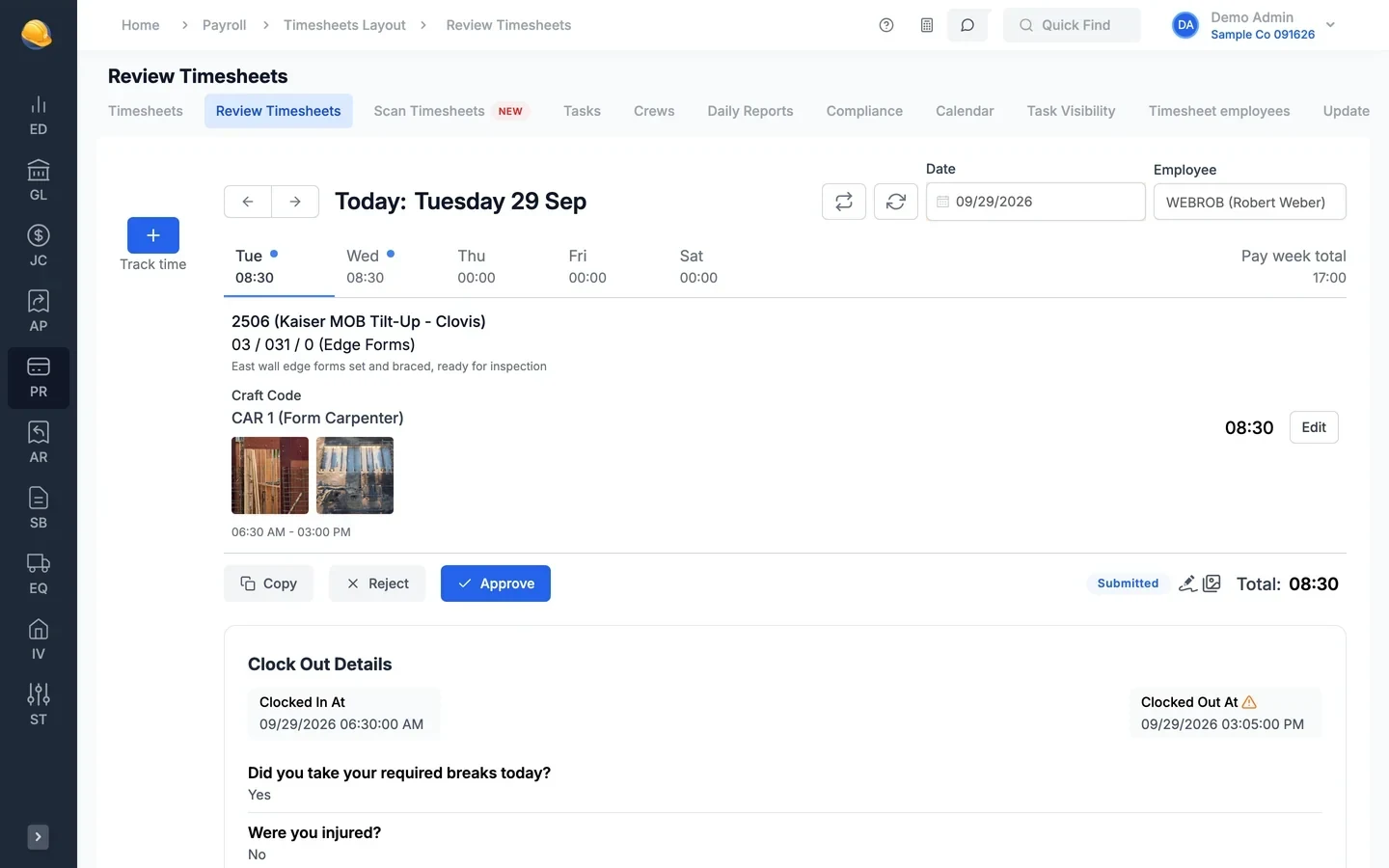The height and width of the screenshot is (868, 1389).
Task: Open the Employee WEBROB selector
Action: 1250,202
